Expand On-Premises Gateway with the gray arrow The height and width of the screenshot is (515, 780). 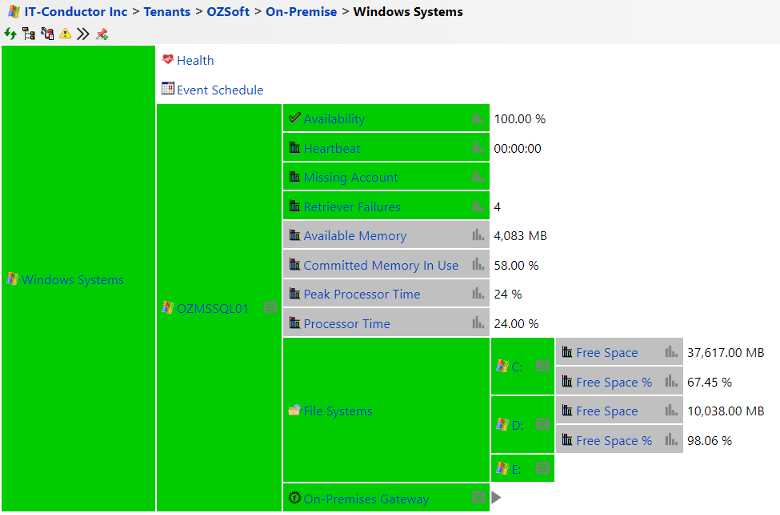click(496, 497)
